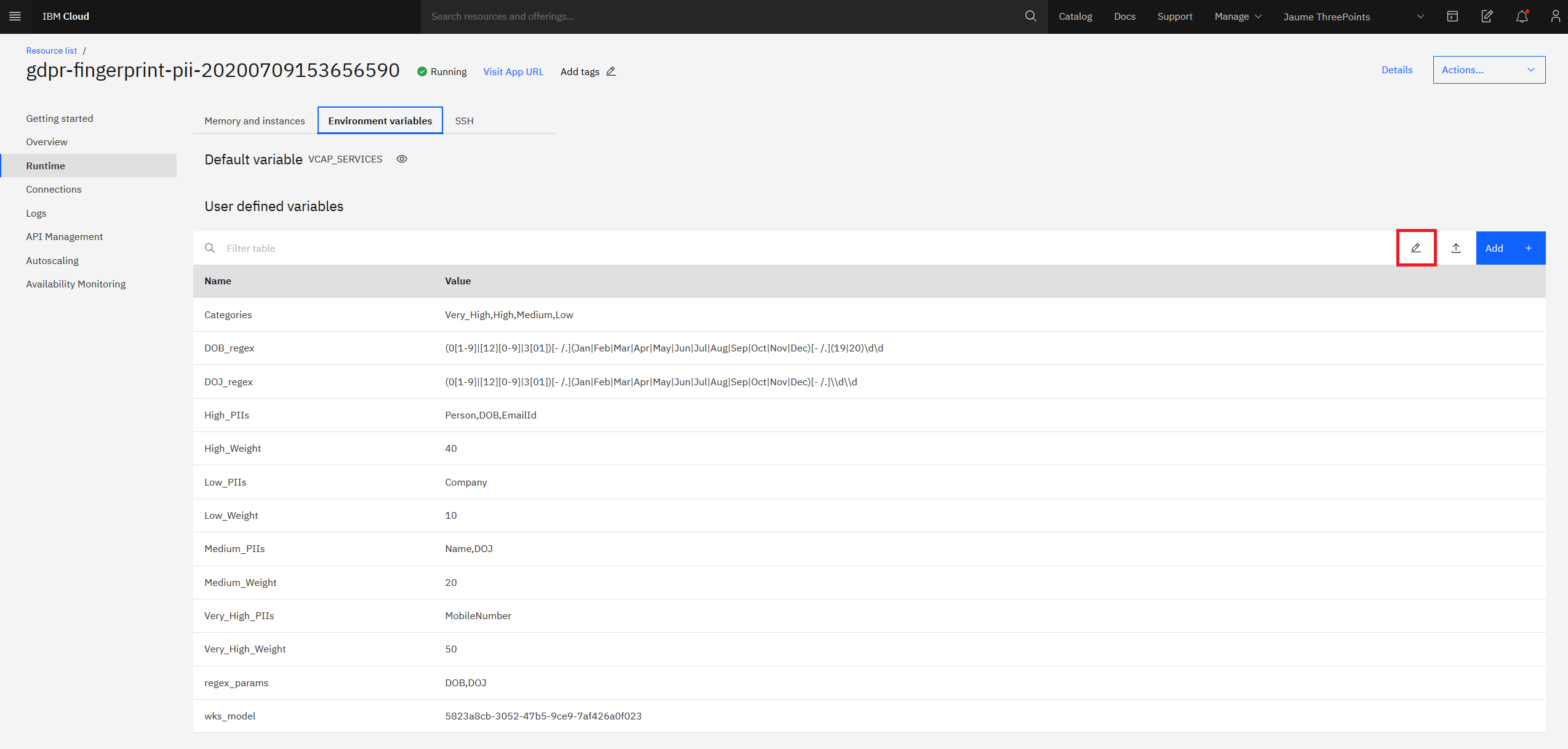Expand the Actions dropdown
The height and width of the screenshot is (749, 1568).
pyautogui.click(x=1489, y=70)
